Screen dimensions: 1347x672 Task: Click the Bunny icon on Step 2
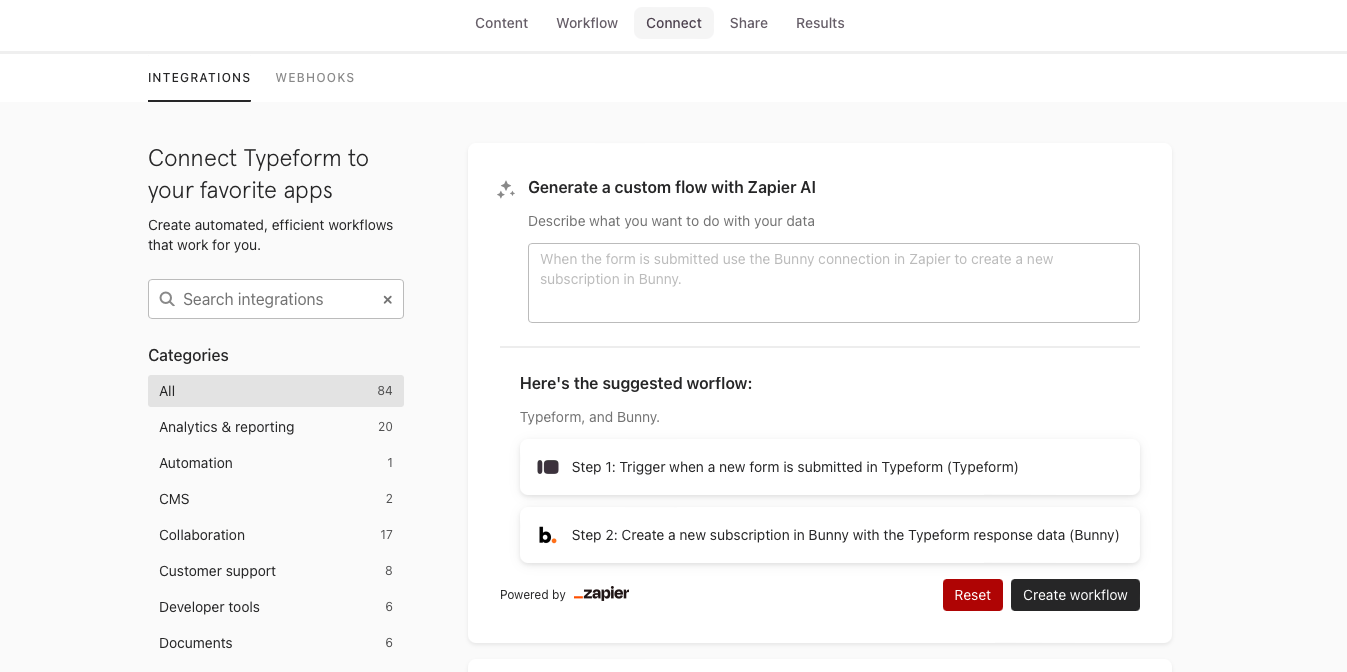pyautogui.click(x=547, y=534)
